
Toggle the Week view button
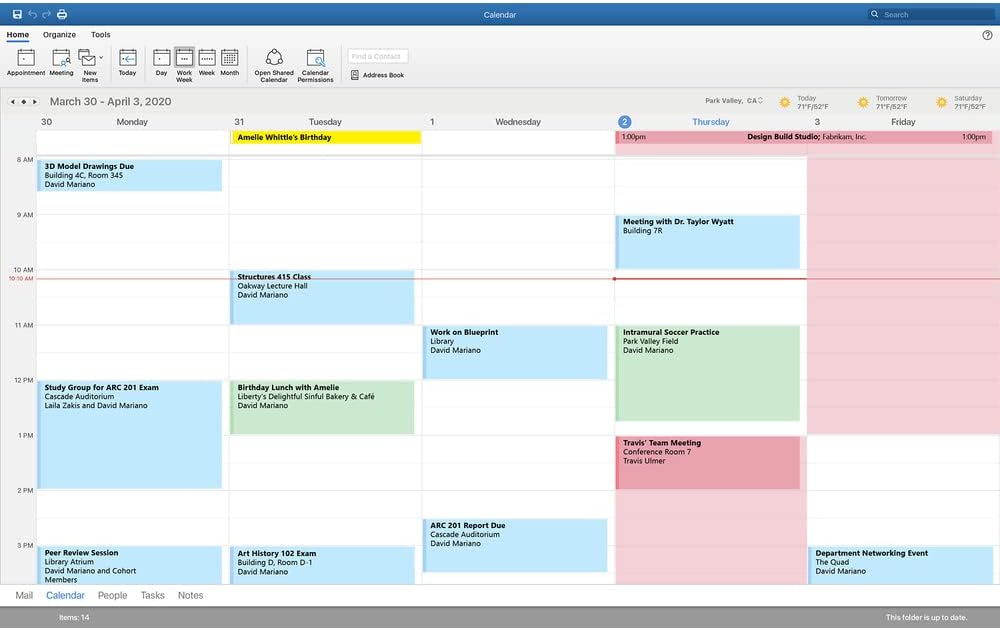pyautogui.click(x=207, y=61)
